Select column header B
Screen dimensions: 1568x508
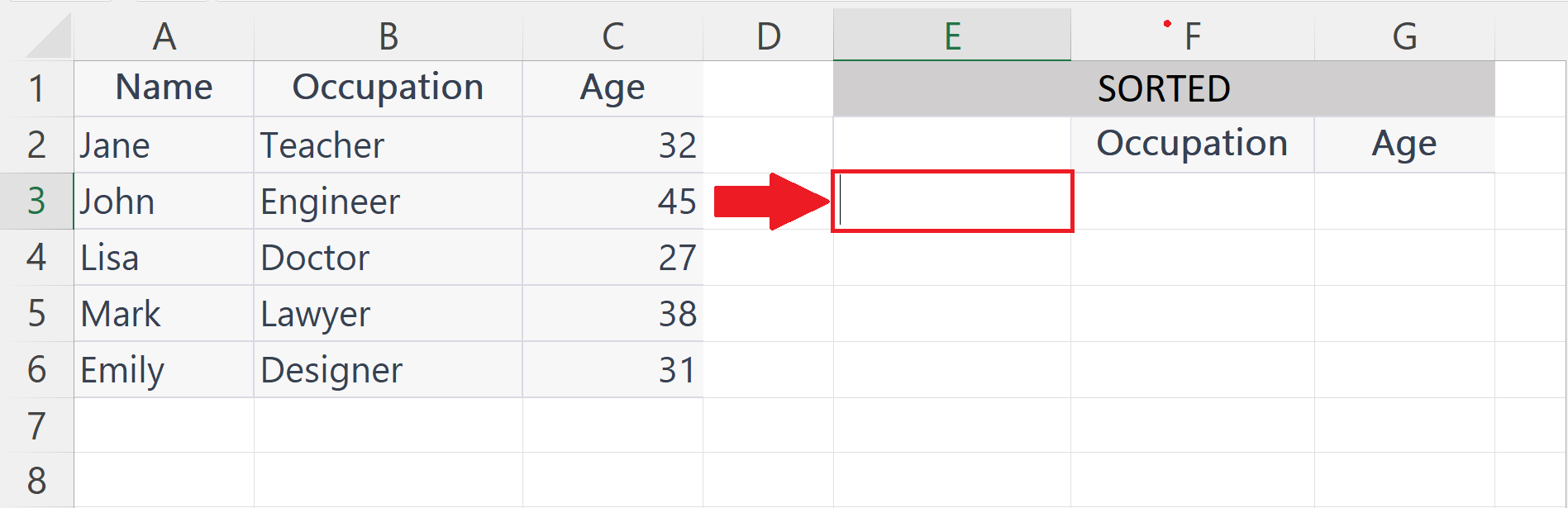pos(387,36)
